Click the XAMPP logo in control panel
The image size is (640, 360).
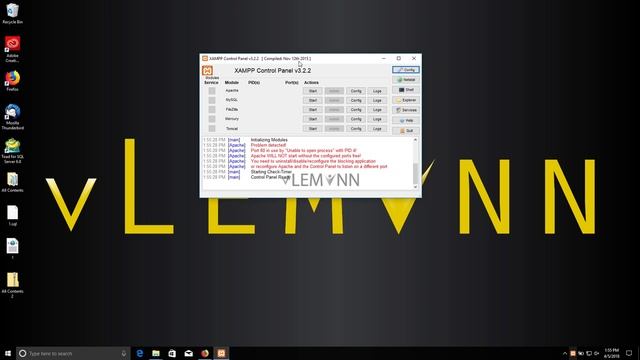(x=207, y=71)
